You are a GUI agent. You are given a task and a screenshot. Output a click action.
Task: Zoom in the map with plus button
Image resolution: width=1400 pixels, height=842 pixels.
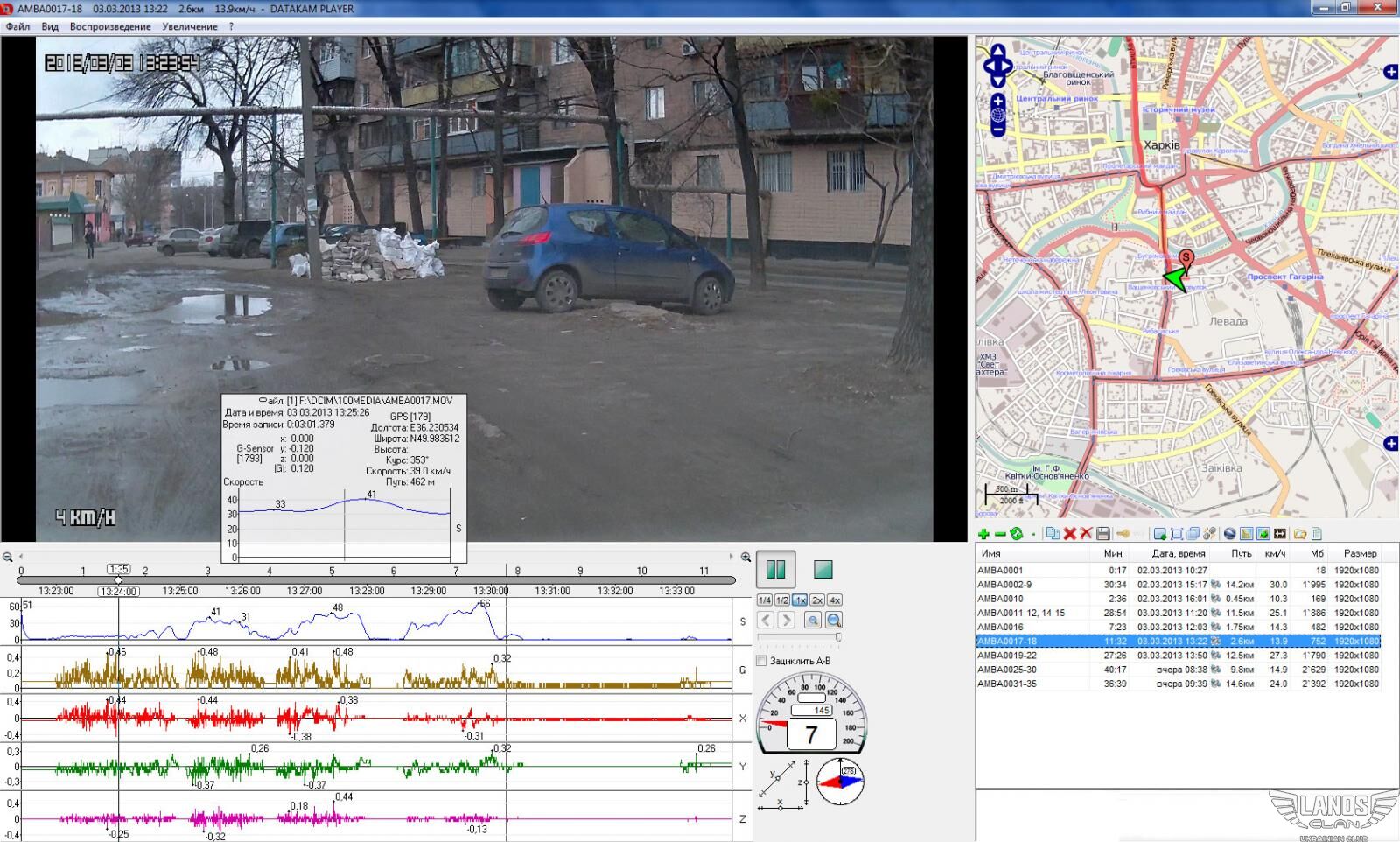click(x=997, y=102)
